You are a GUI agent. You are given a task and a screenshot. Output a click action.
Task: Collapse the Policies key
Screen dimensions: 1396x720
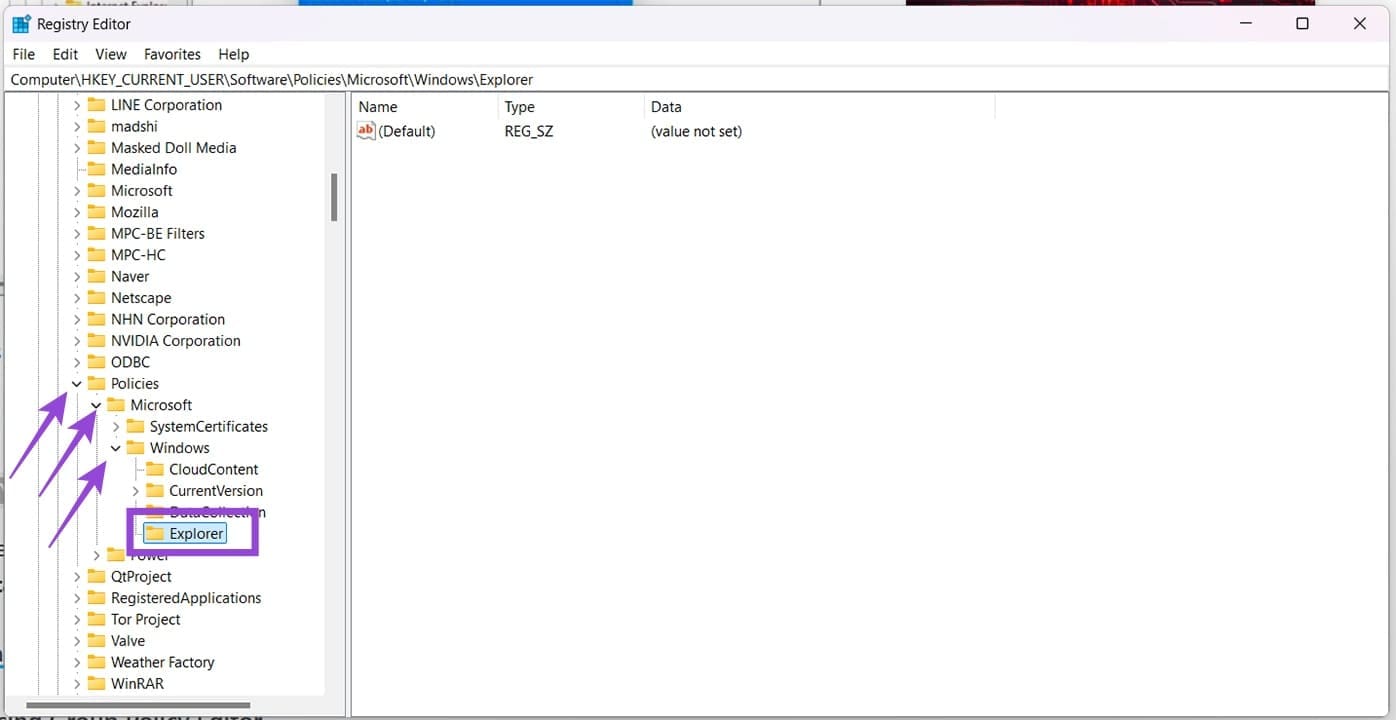[77, 384]
